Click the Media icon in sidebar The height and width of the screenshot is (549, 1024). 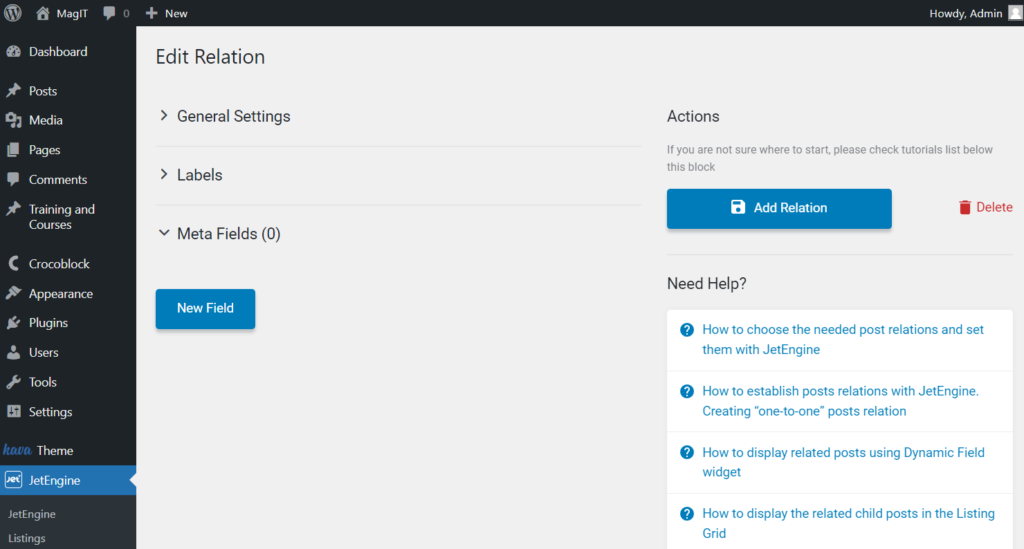click(x=14, y=120)
